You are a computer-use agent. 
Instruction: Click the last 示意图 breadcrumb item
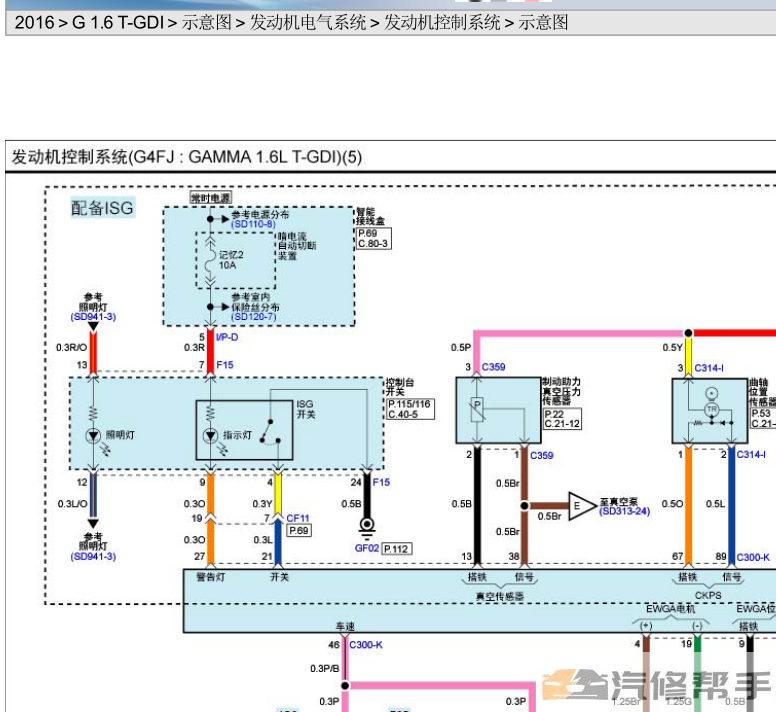click(543, 22)
